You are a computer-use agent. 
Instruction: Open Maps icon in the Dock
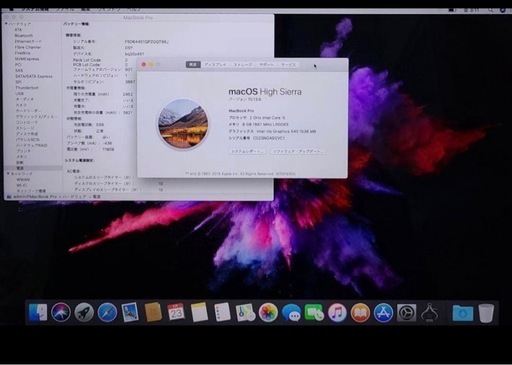click(x=245, y=312)
